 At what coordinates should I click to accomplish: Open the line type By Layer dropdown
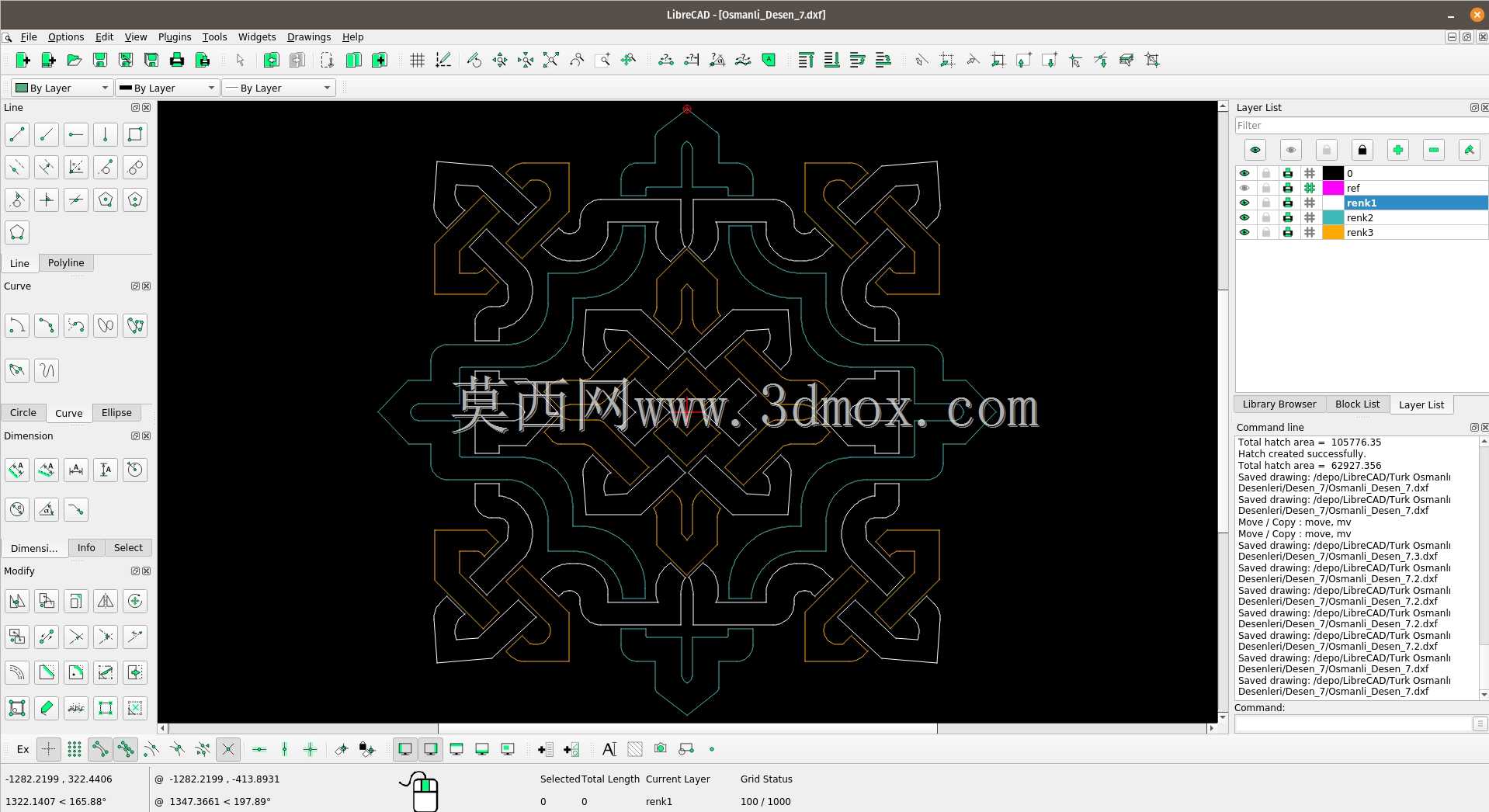click(x=278, y=88)
